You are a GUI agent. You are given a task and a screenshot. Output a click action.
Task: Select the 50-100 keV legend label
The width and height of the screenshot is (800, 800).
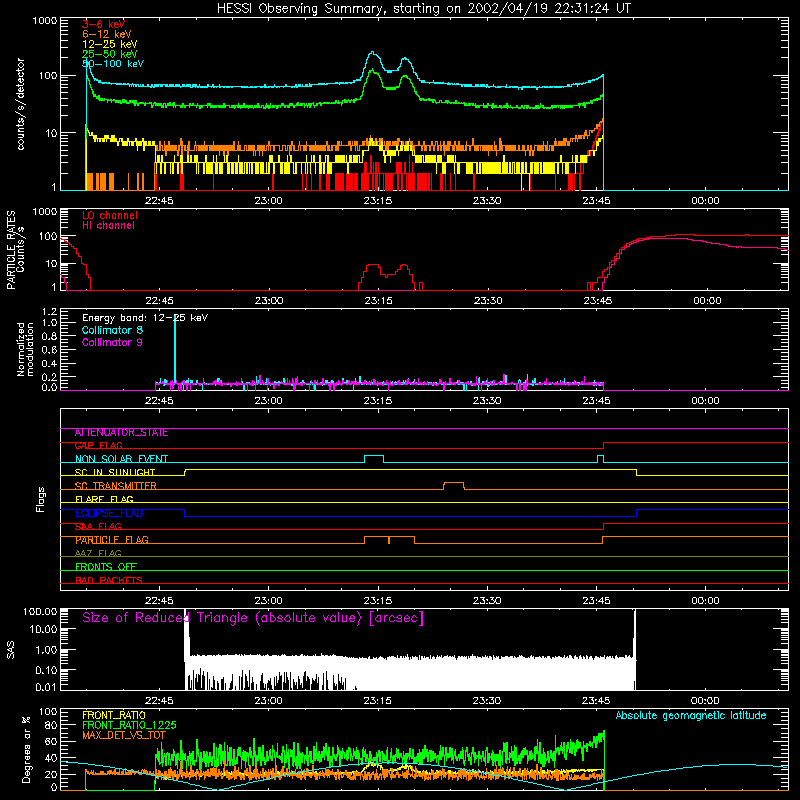[113, 64]
